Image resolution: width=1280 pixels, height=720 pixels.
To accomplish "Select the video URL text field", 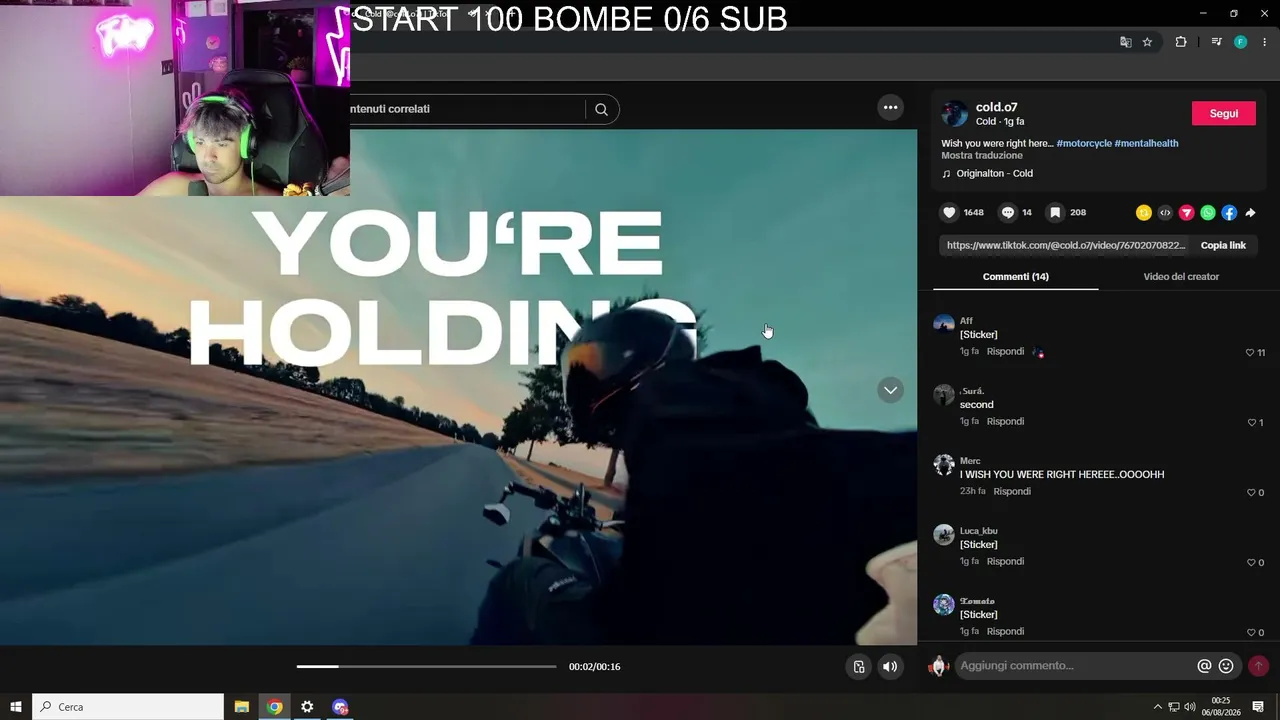I will pyautogui.click(x=1066, y=245).
